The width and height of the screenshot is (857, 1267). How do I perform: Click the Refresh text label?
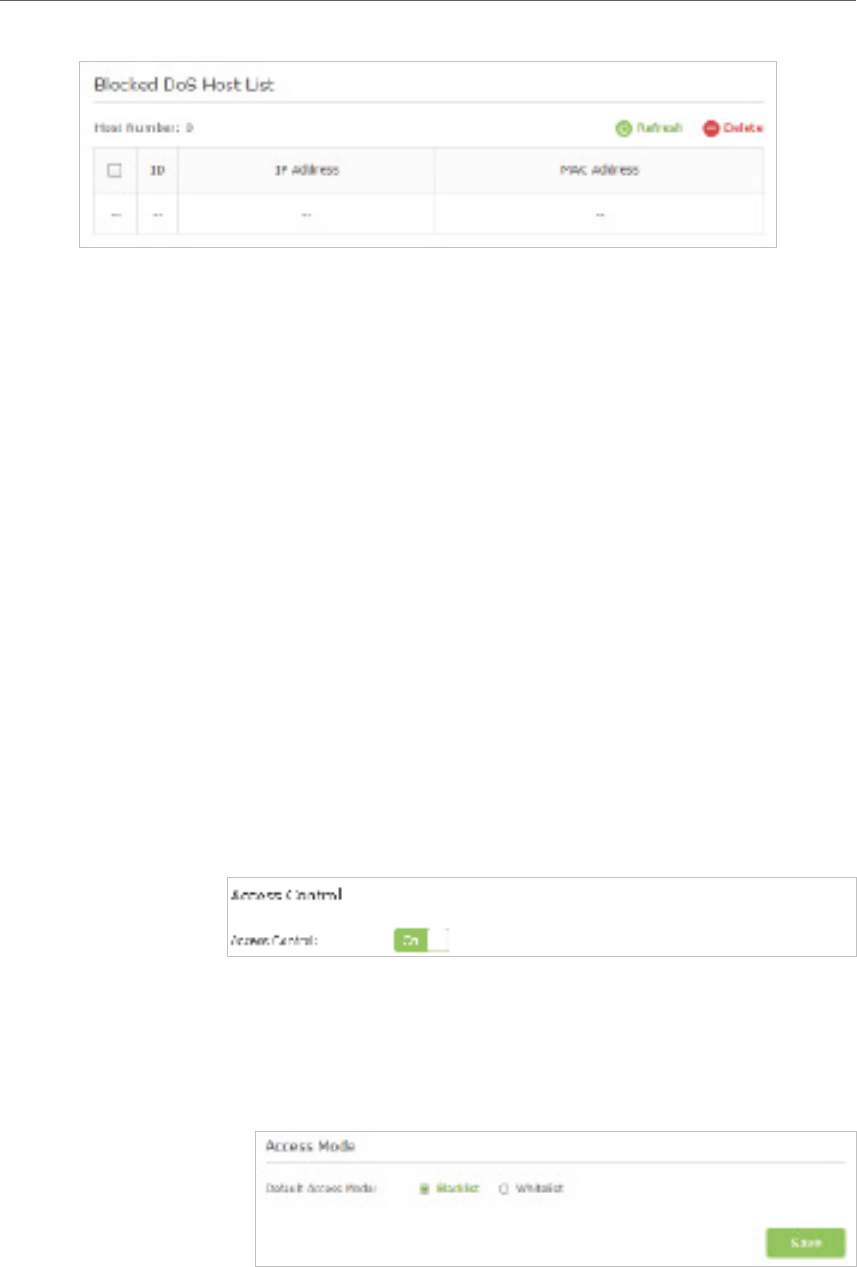click(660, 129)
